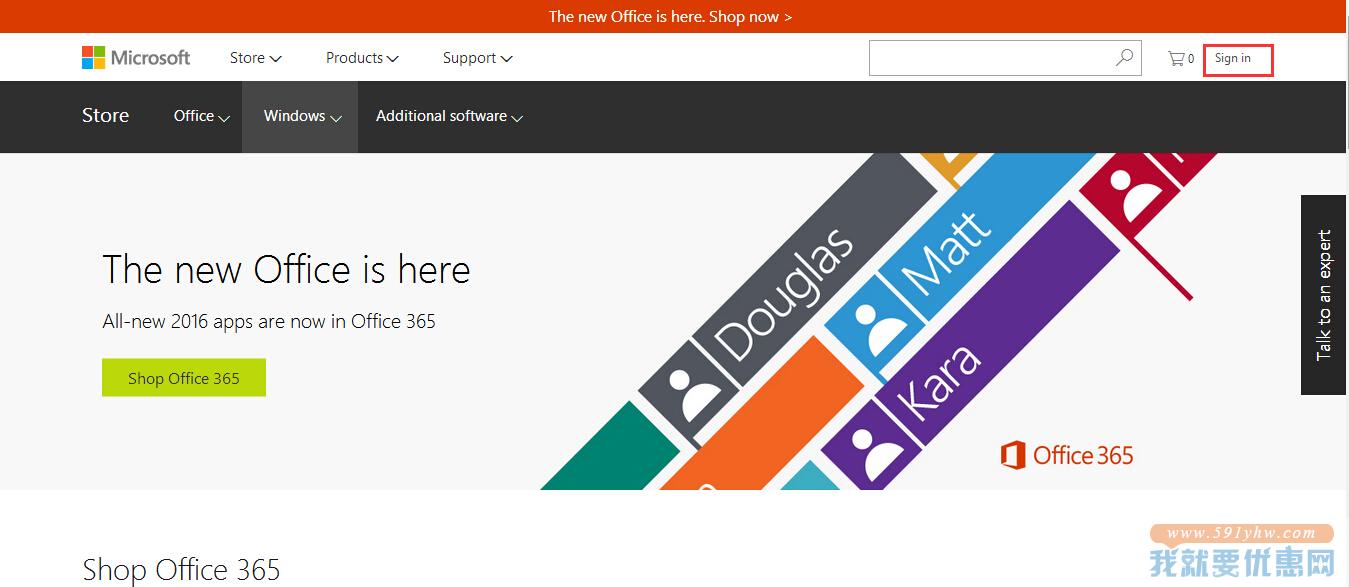Click the Office 365 logo in banner
This screenshot has height=587, width=1349.
point(1067,456)
